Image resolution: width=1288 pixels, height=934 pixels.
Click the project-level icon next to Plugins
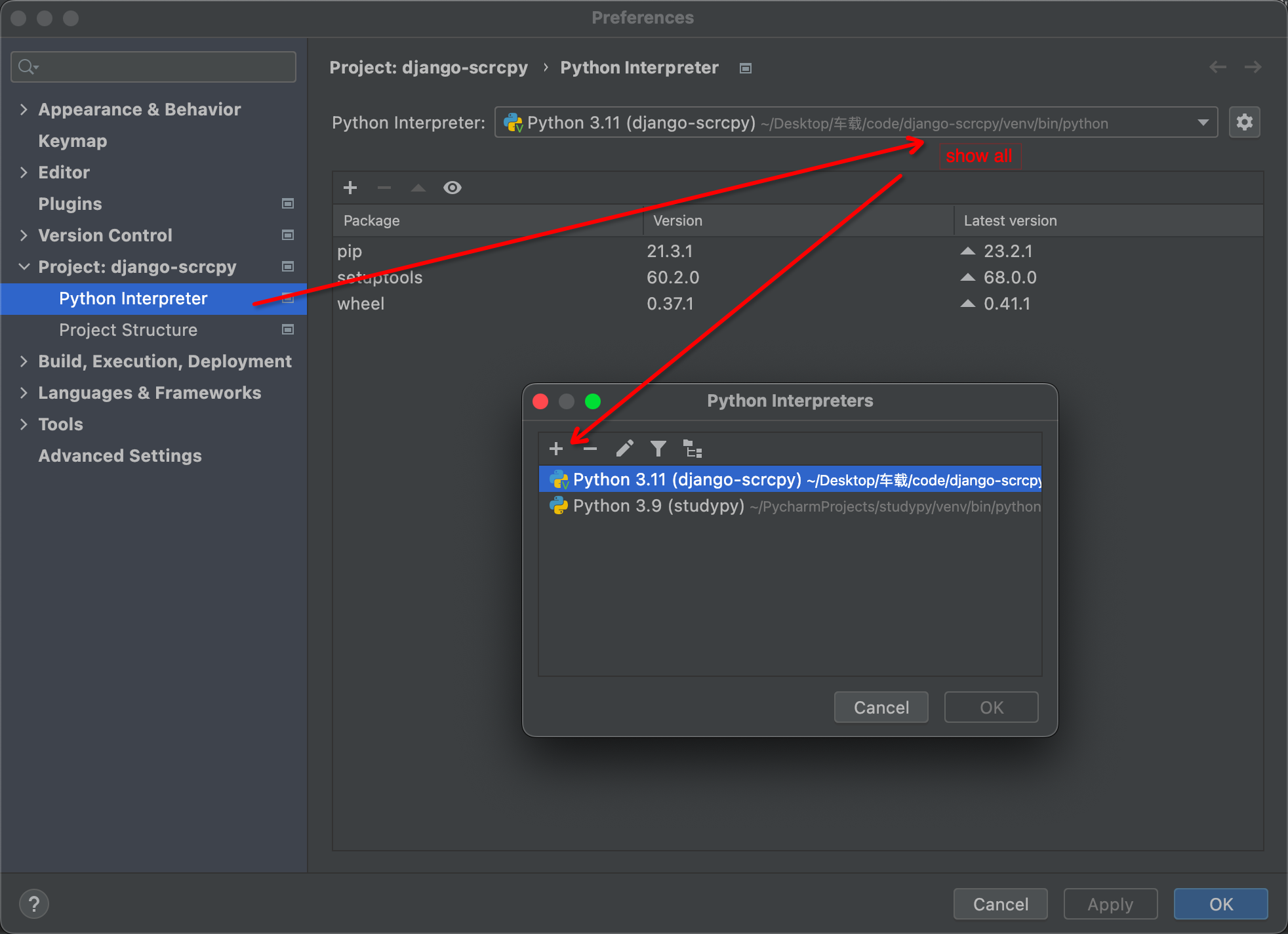point(287,203)
